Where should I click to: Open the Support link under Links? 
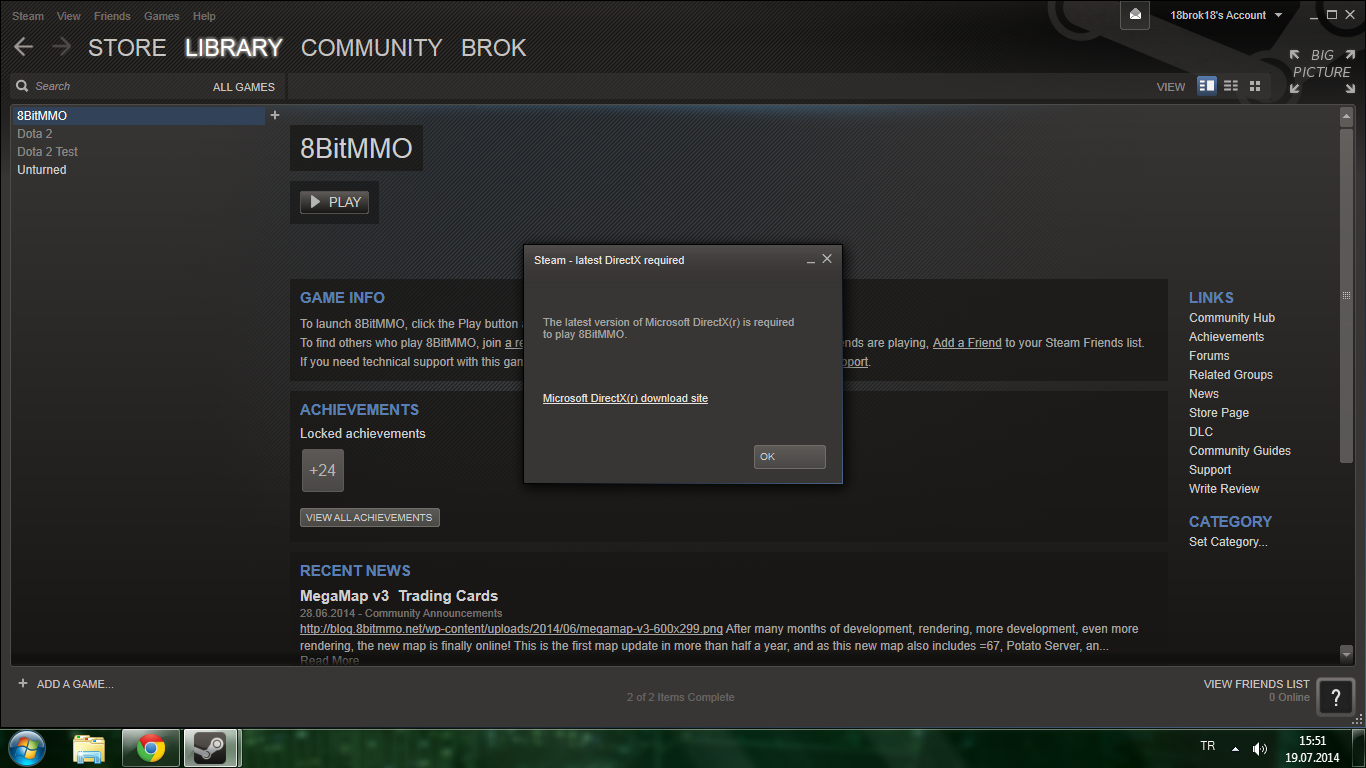pos(1210,470)
